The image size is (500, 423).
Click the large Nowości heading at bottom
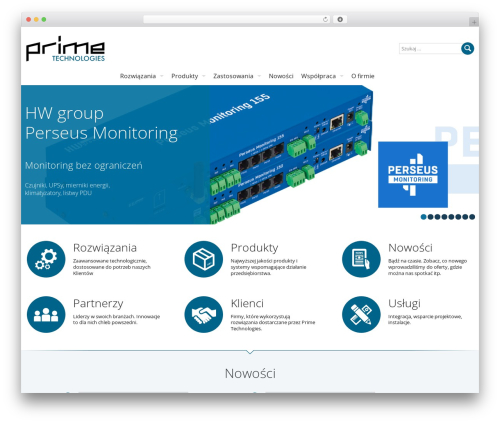point(250,374)
